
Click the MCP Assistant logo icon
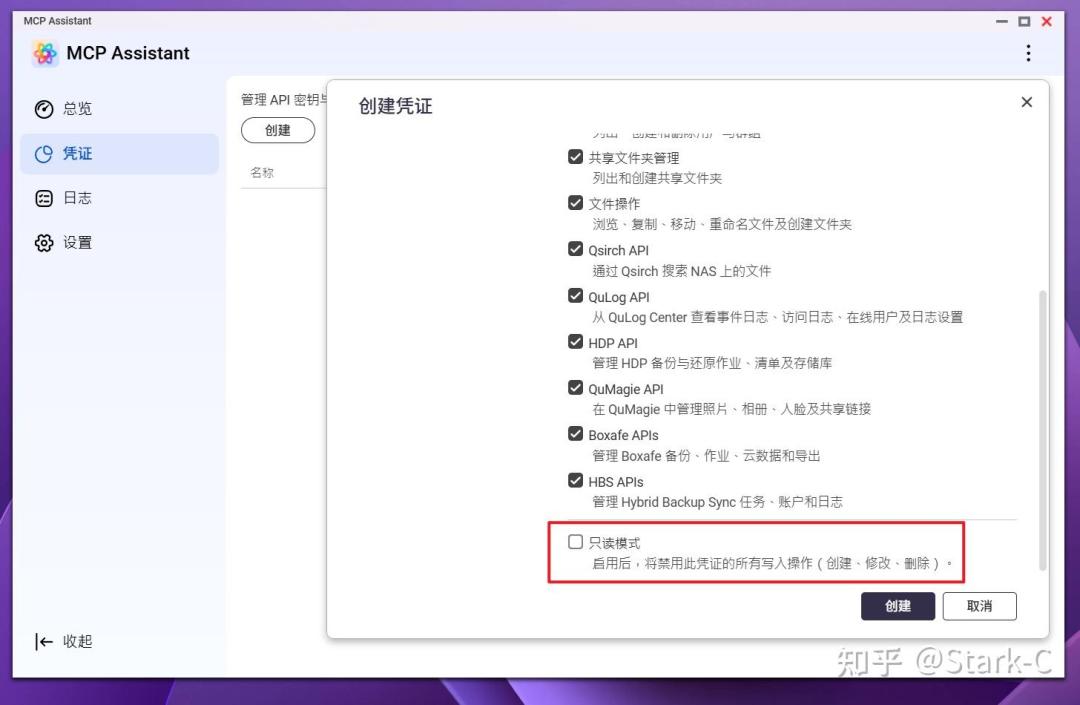(45, 53)
